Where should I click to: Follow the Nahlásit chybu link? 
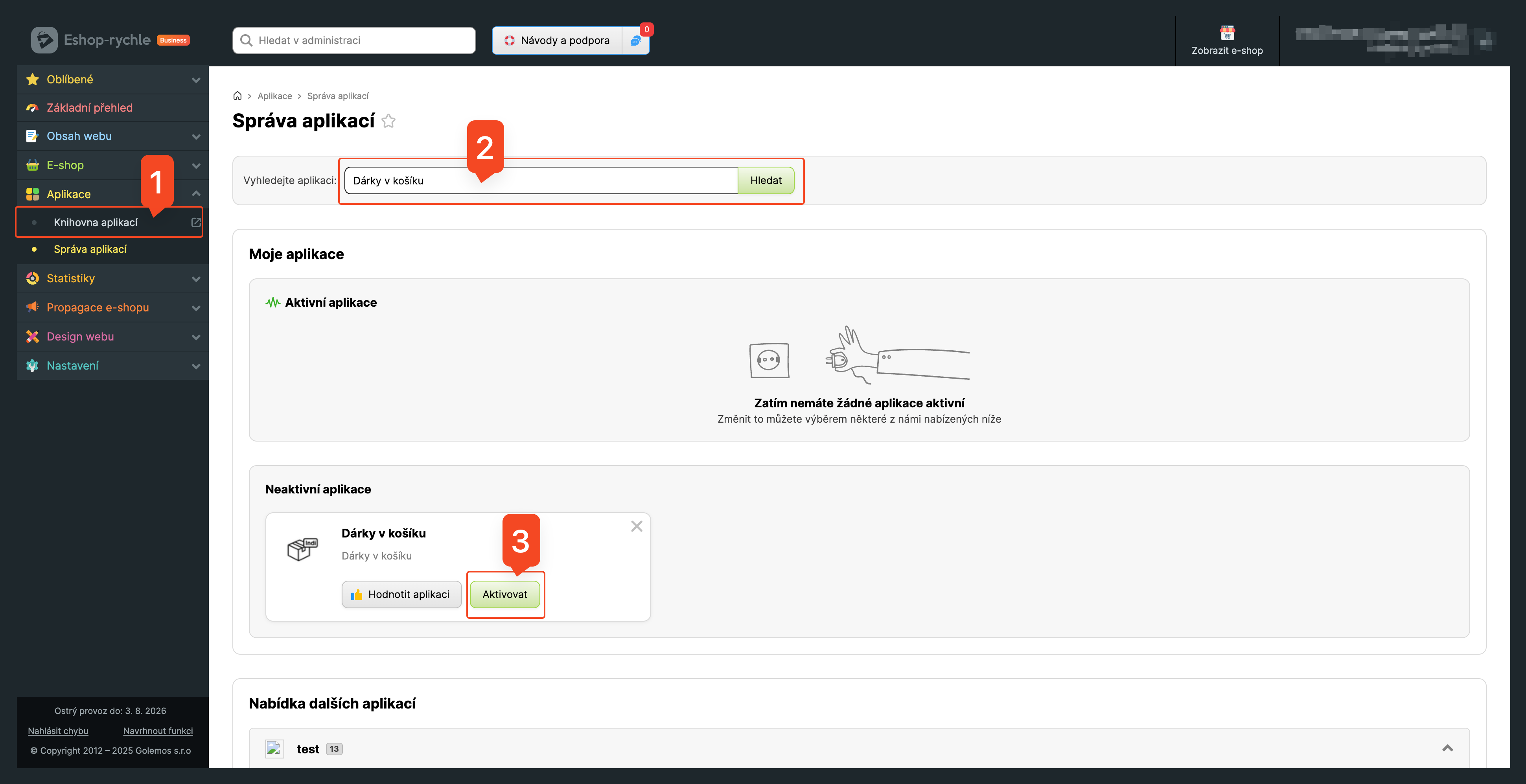pyautogui.click(x=58, y=731)
